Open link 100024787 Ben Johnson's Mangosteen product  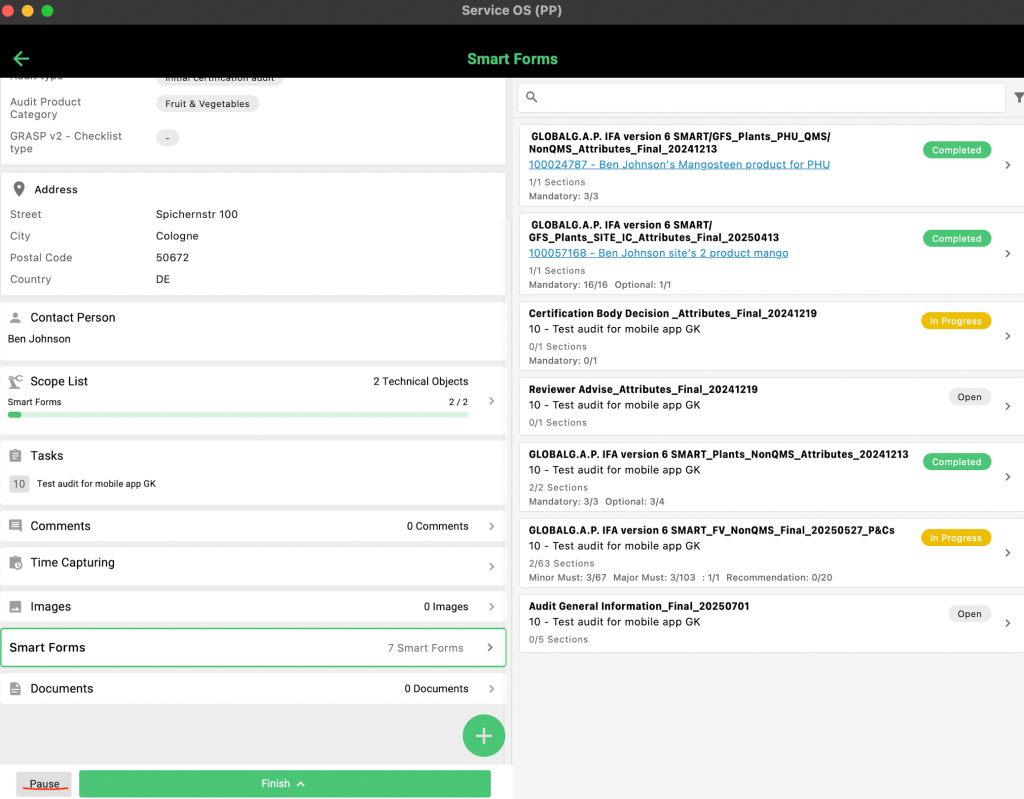[x=679, y=165]
